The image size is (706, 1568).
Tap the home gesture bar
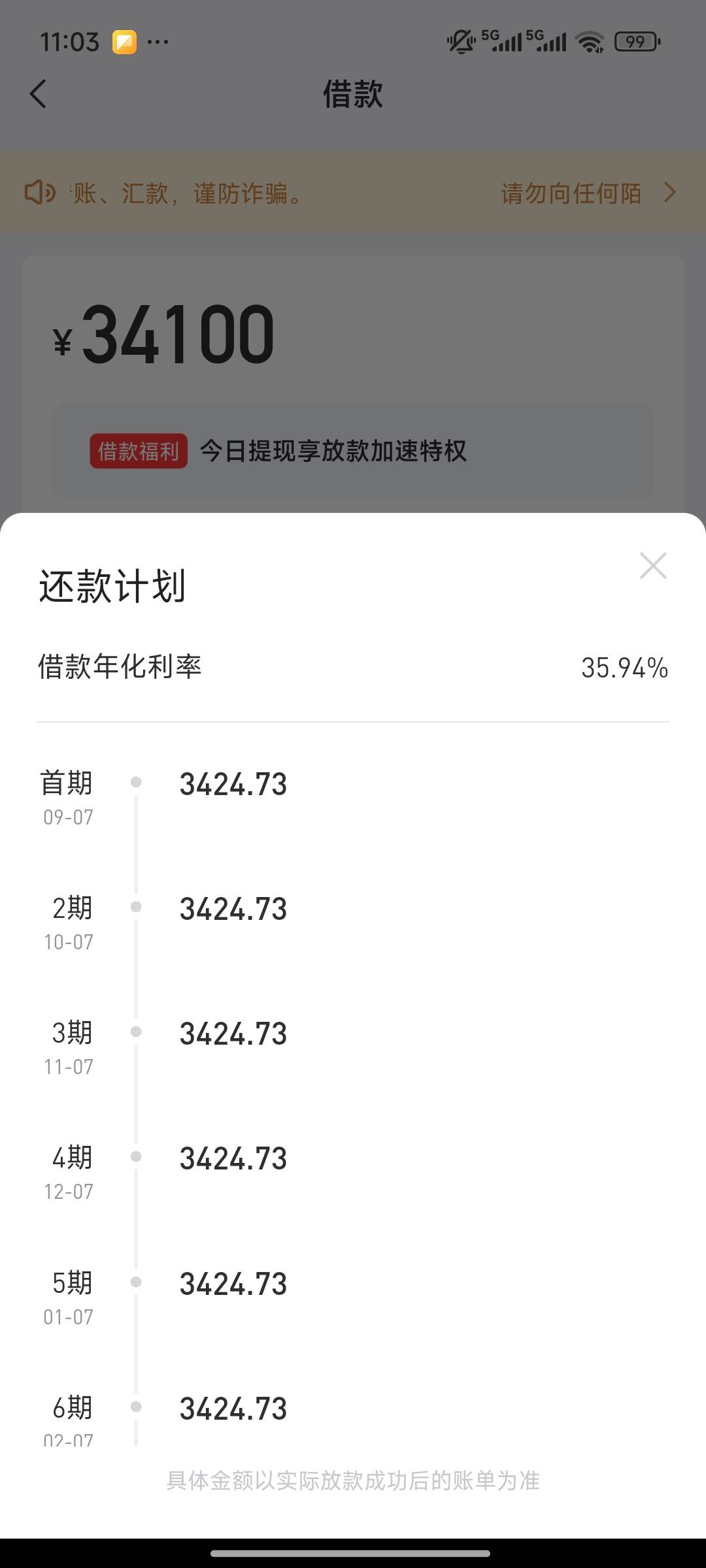click(350, 1553)
